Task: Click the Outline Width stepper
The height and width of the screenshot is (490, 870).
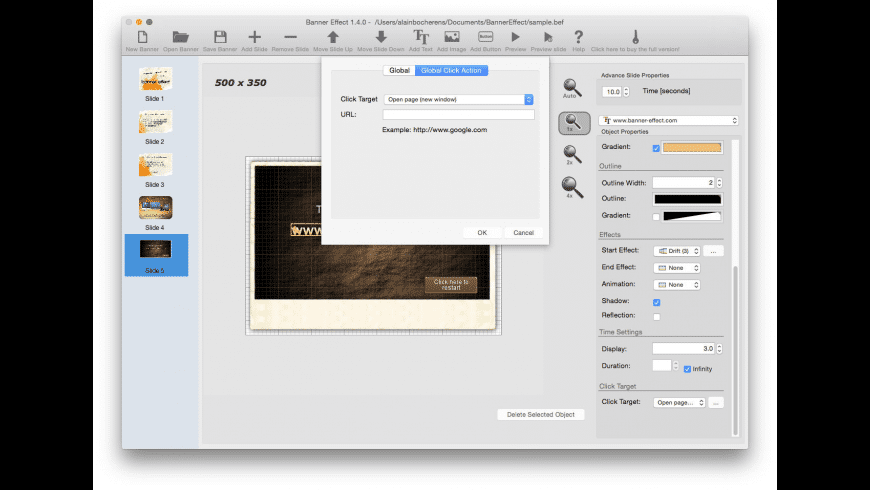Action: [x=720, y=183]
